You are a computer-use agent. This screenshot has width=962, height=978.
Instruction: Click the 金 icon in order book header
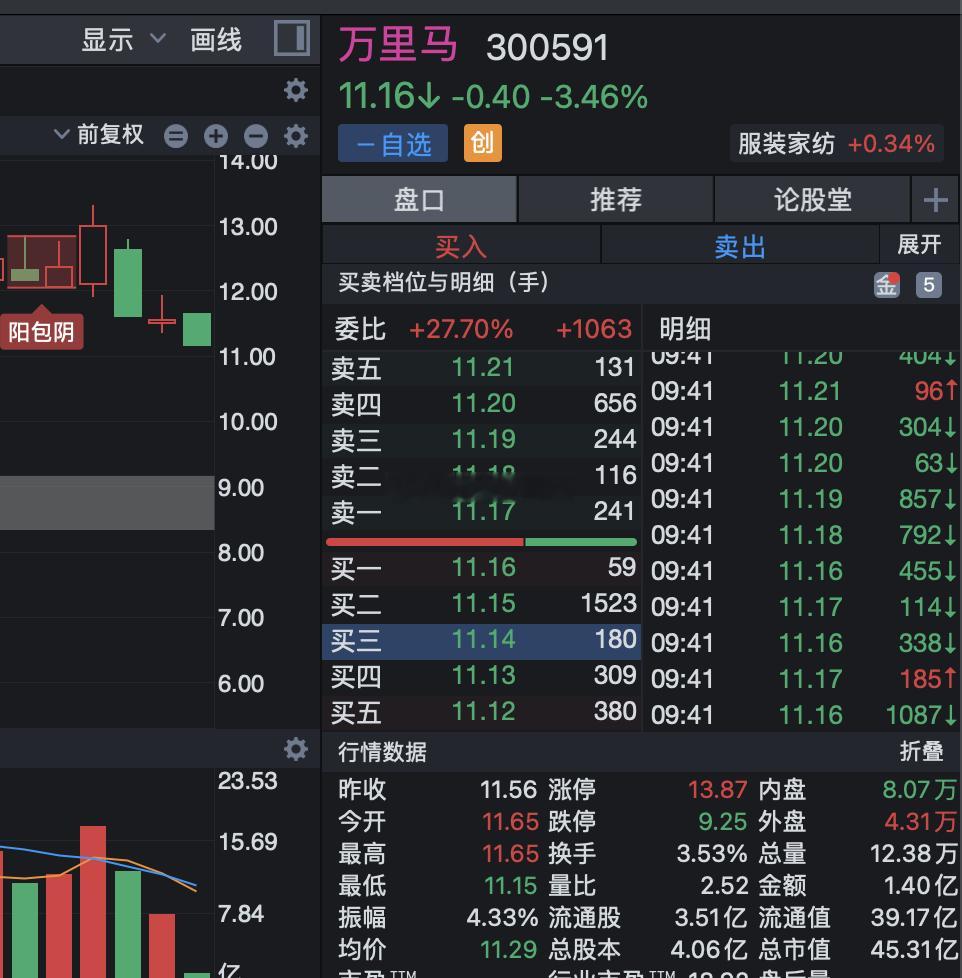coord(887,285)
